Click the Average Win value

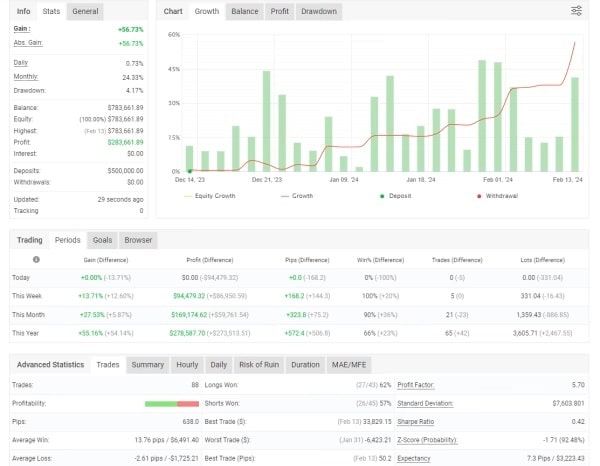[166, 440]
